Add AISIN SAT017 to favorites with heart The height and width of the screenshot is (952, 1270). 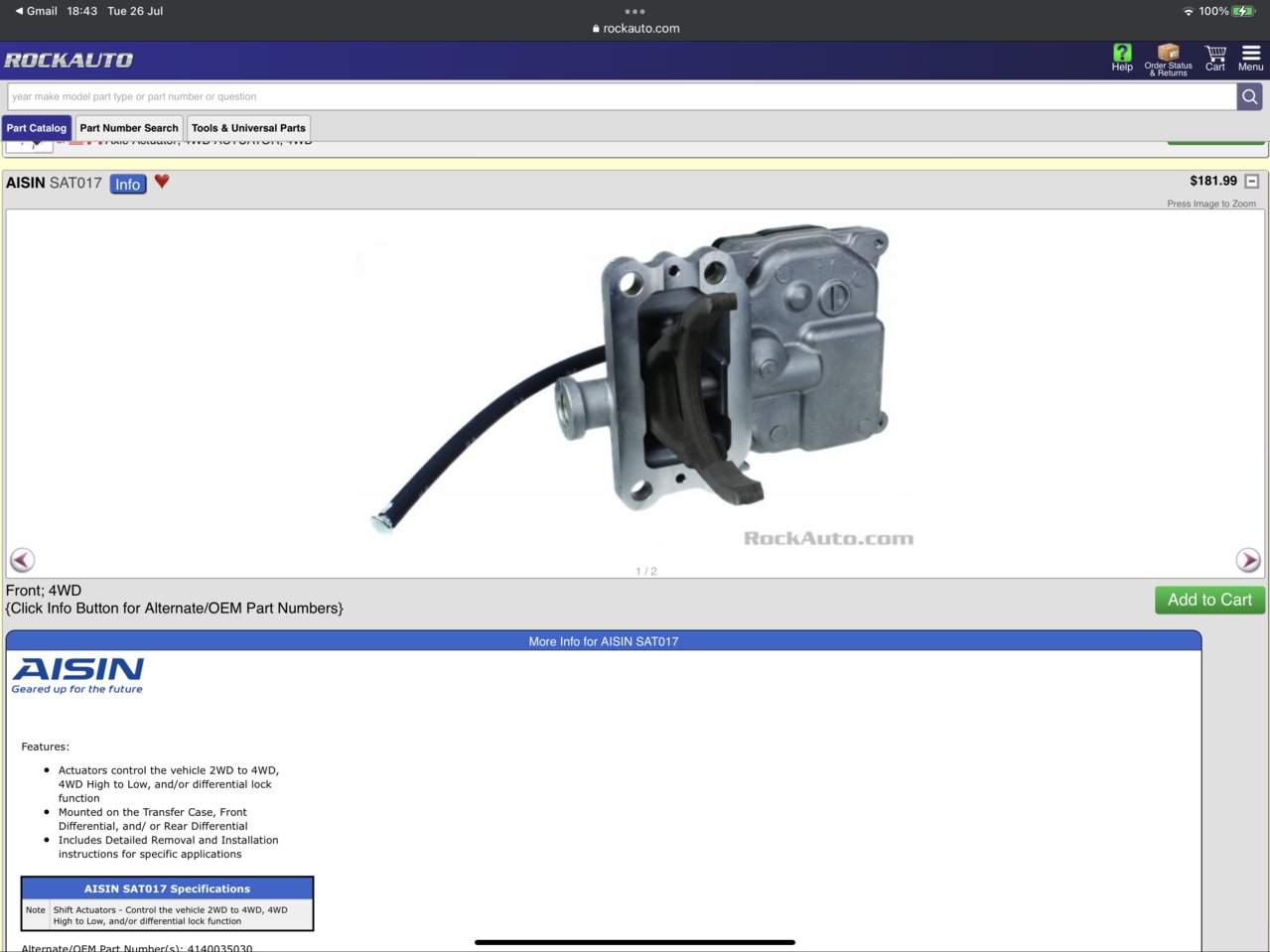(x=162, y=182)
